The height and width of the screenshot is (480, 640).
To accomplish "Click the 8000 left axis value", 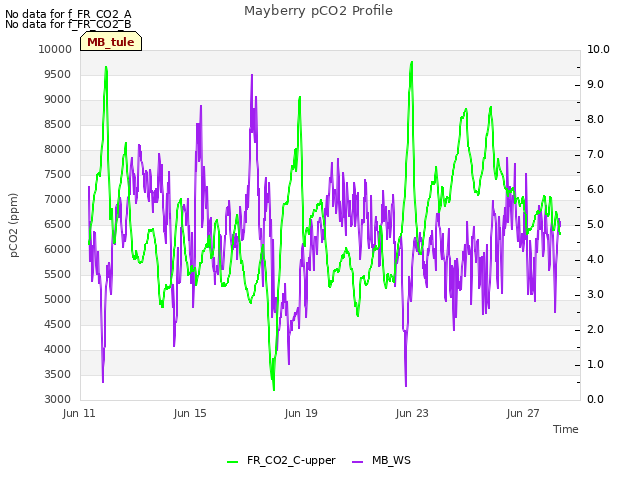I will point(58,149).
